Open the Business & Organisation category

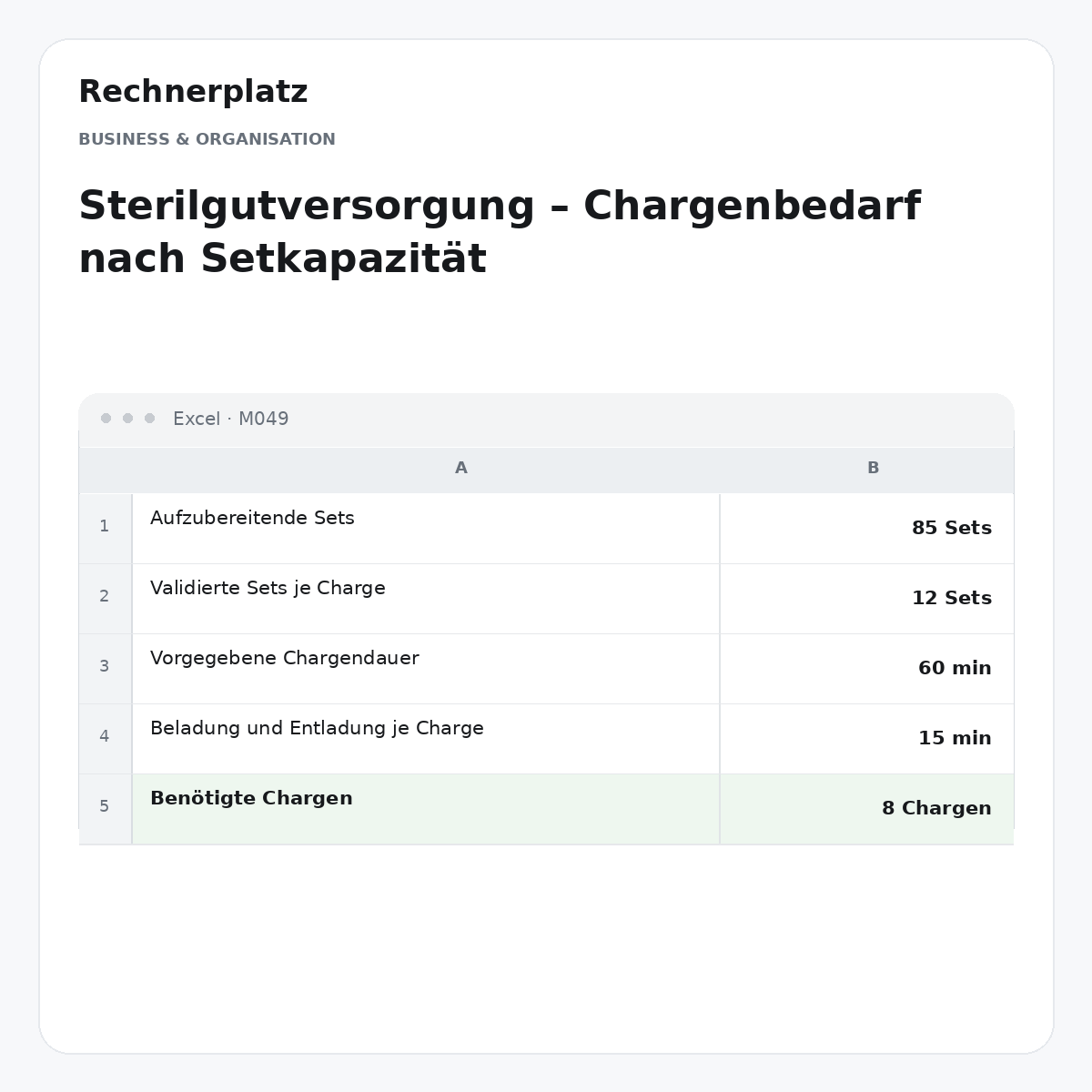207,139
